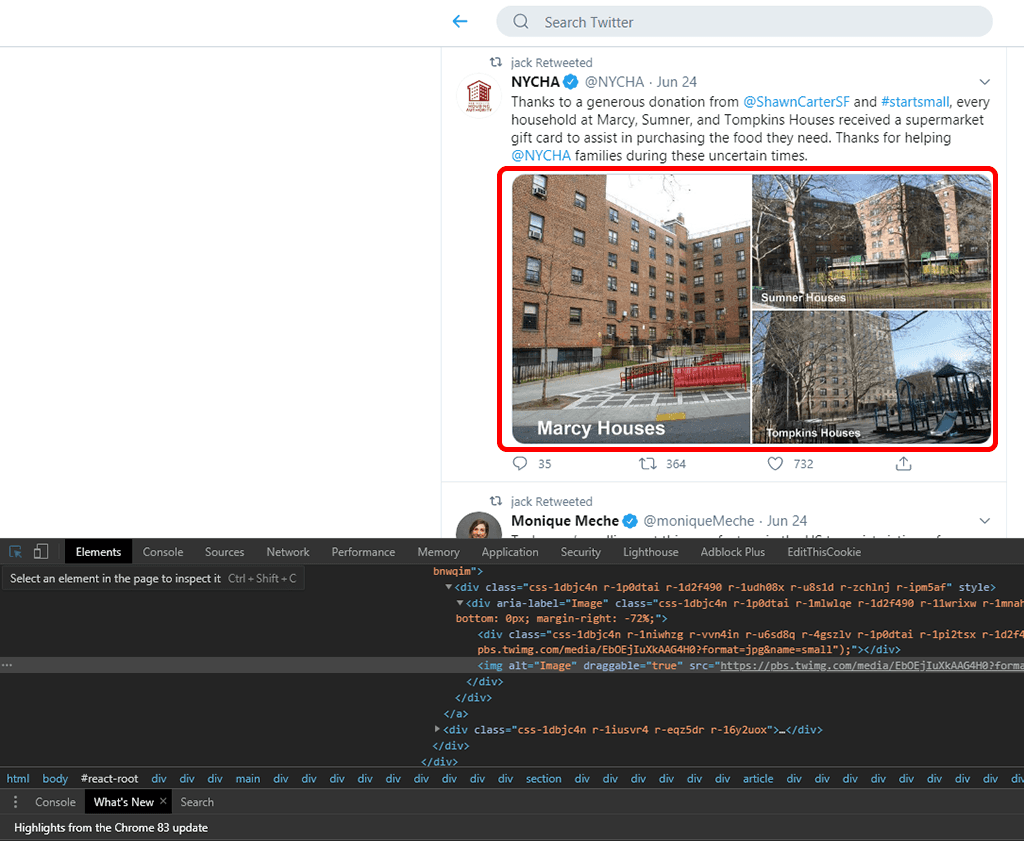Select body in DOM breadcrumb

tap(55, 778)
